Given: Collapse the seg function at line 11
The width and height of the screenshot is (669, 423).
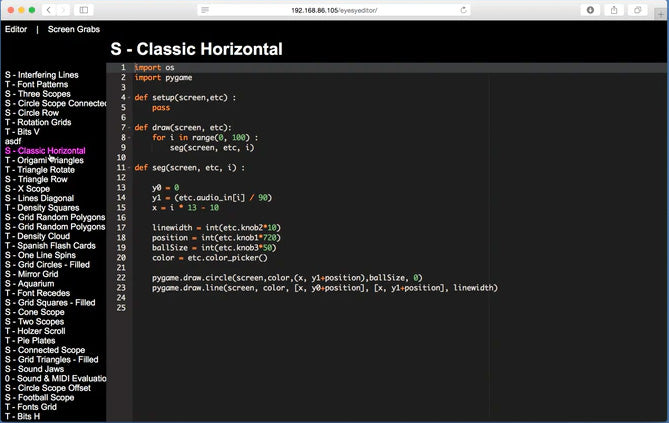Looking at the screenshot, I should tap(130, 168).
